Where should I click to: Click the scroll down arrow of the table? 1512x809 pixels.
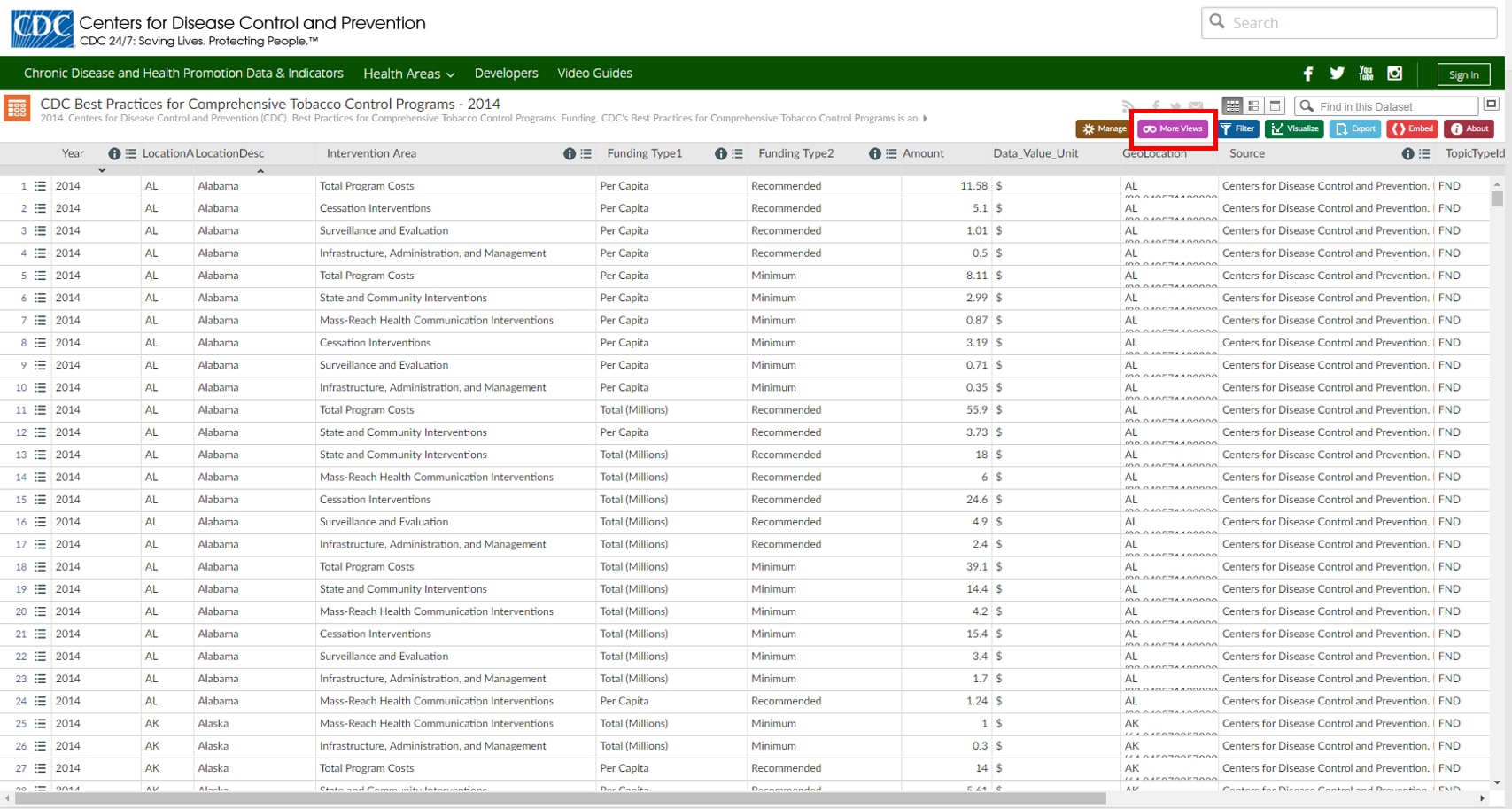tap(1497, 783)
